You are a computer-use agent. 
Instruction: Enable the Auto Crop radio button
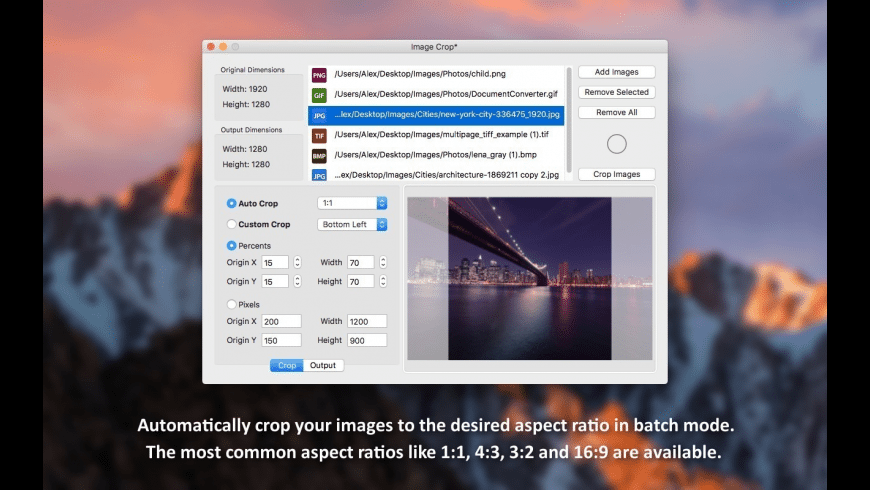(x=231, y=204)
